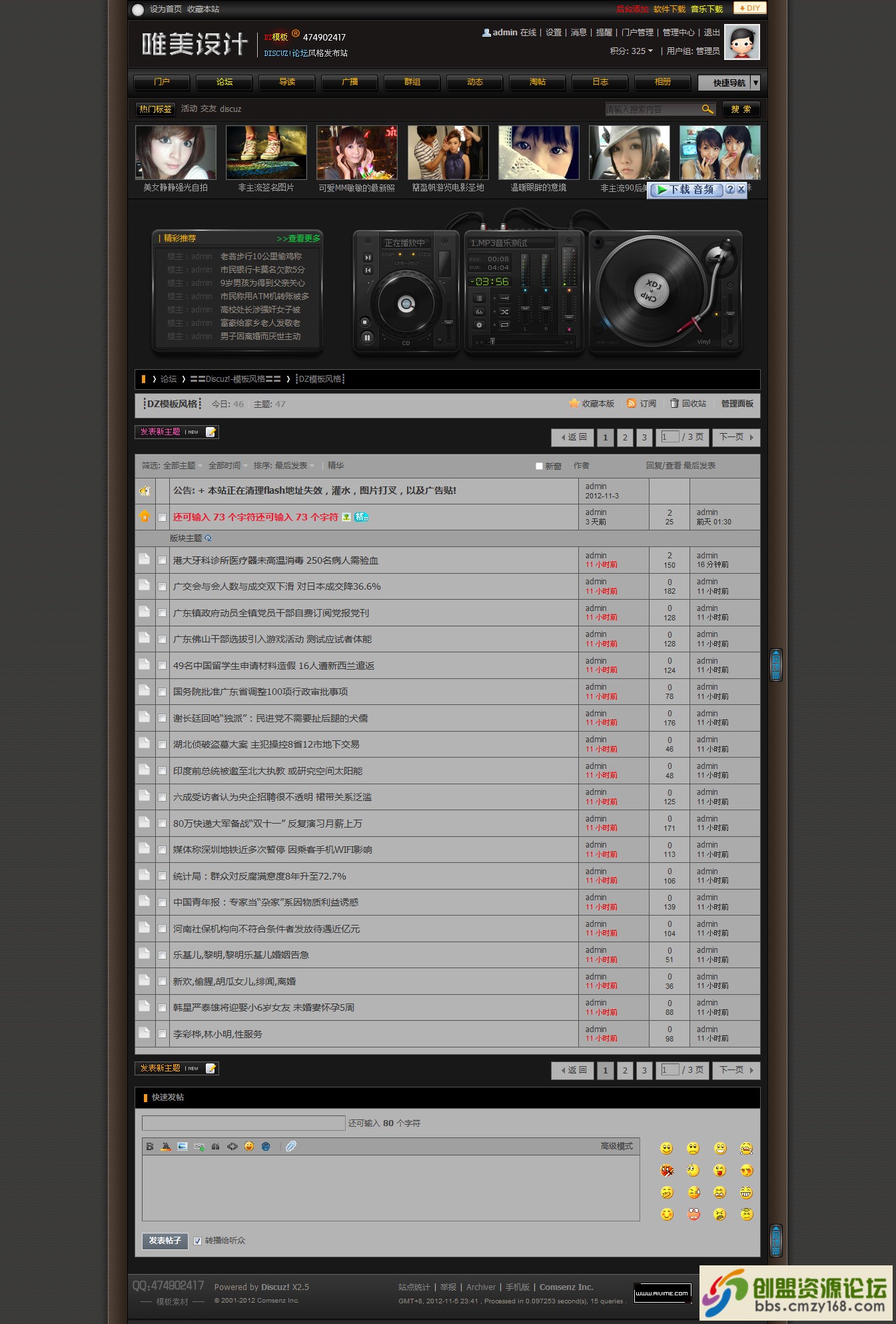
Task: Insert the tongue-out emoticon
Action: [719, 1170]
